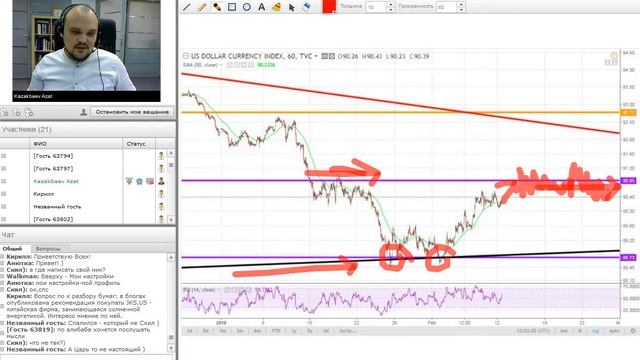This screenshot has width=640, height=360.
Task: Tick the checkbox beside [Гость 63794]
Action: 4,156
